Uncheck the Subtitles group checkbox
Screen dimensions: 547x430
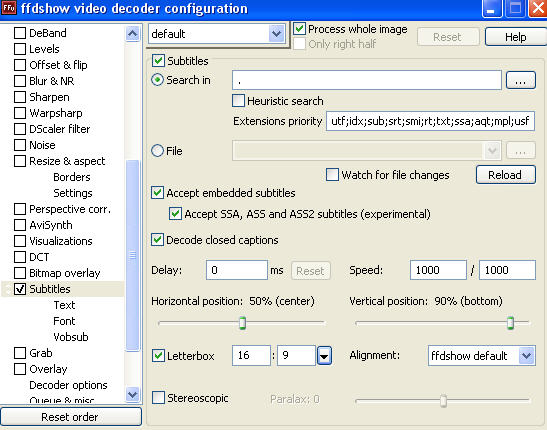coord(158,61)
